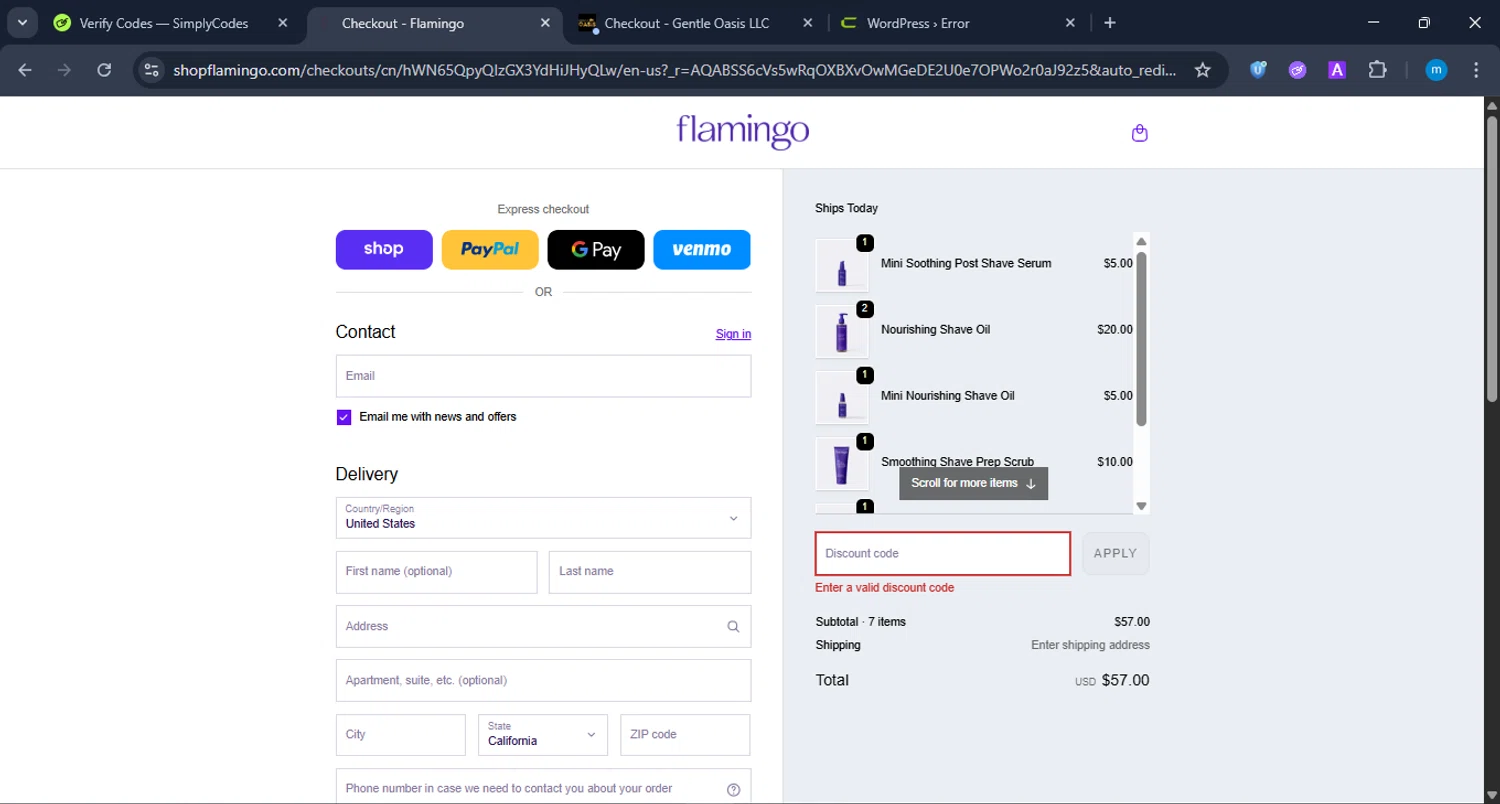Open the purple round extension icon
The width and height of the screenshot is (1500, 804).
click(x=1297, y=70)
